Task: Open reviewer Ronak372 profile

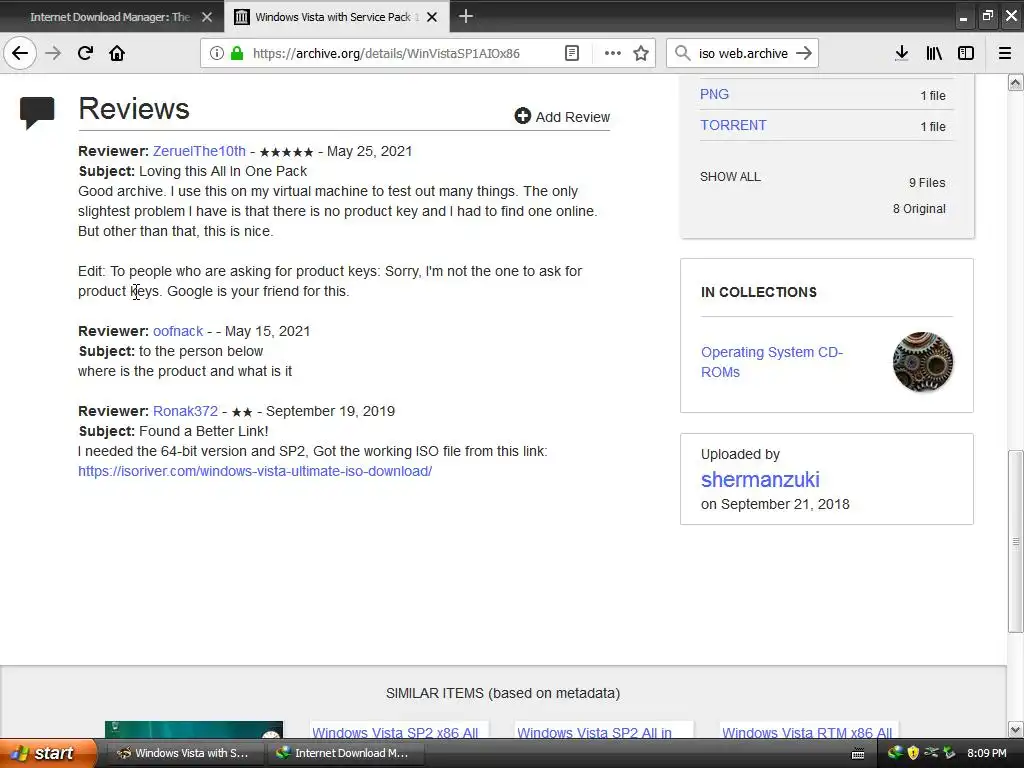Action: (x=185, y=411)
